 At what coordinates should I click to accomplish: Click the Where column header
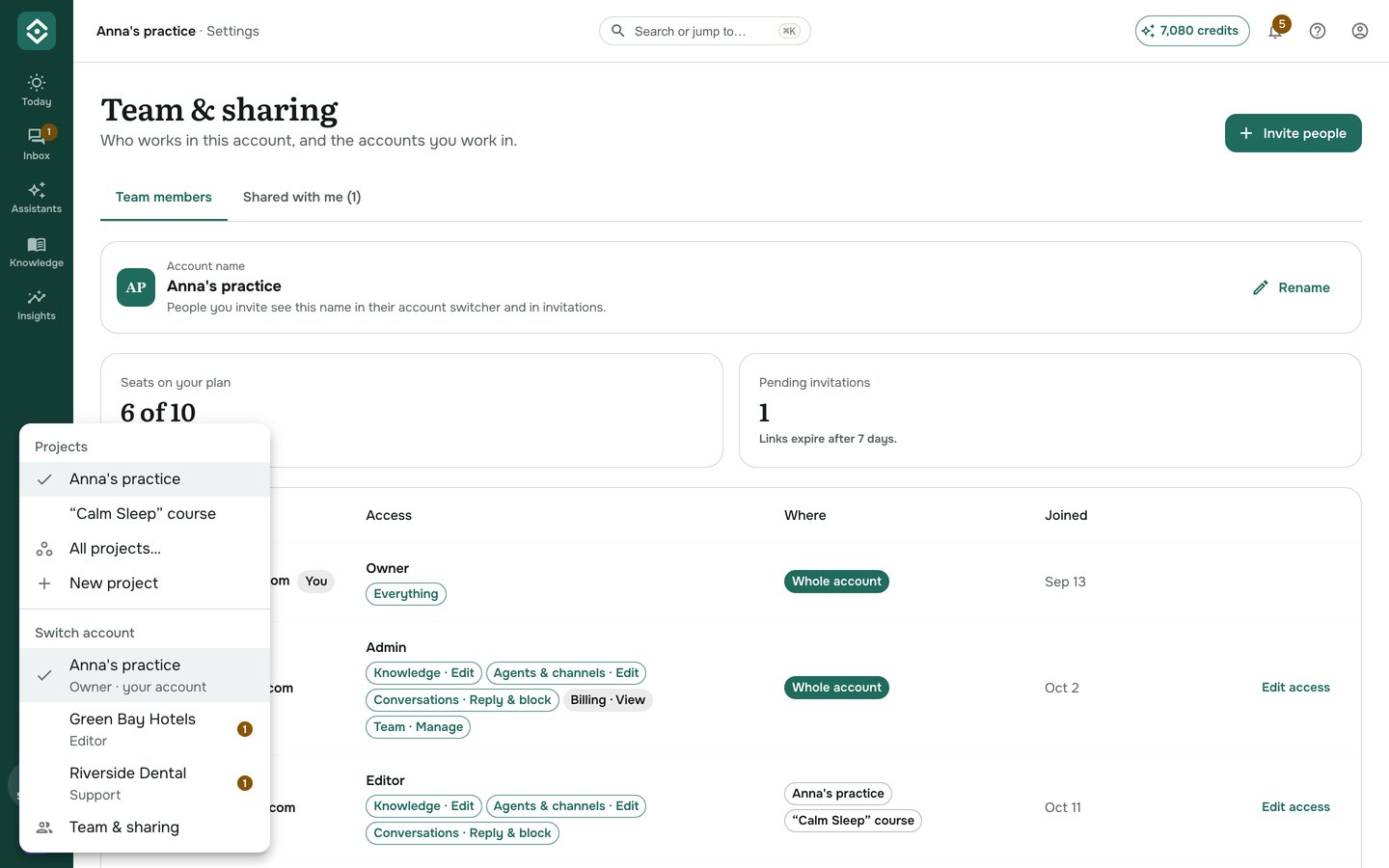point(805,515)
